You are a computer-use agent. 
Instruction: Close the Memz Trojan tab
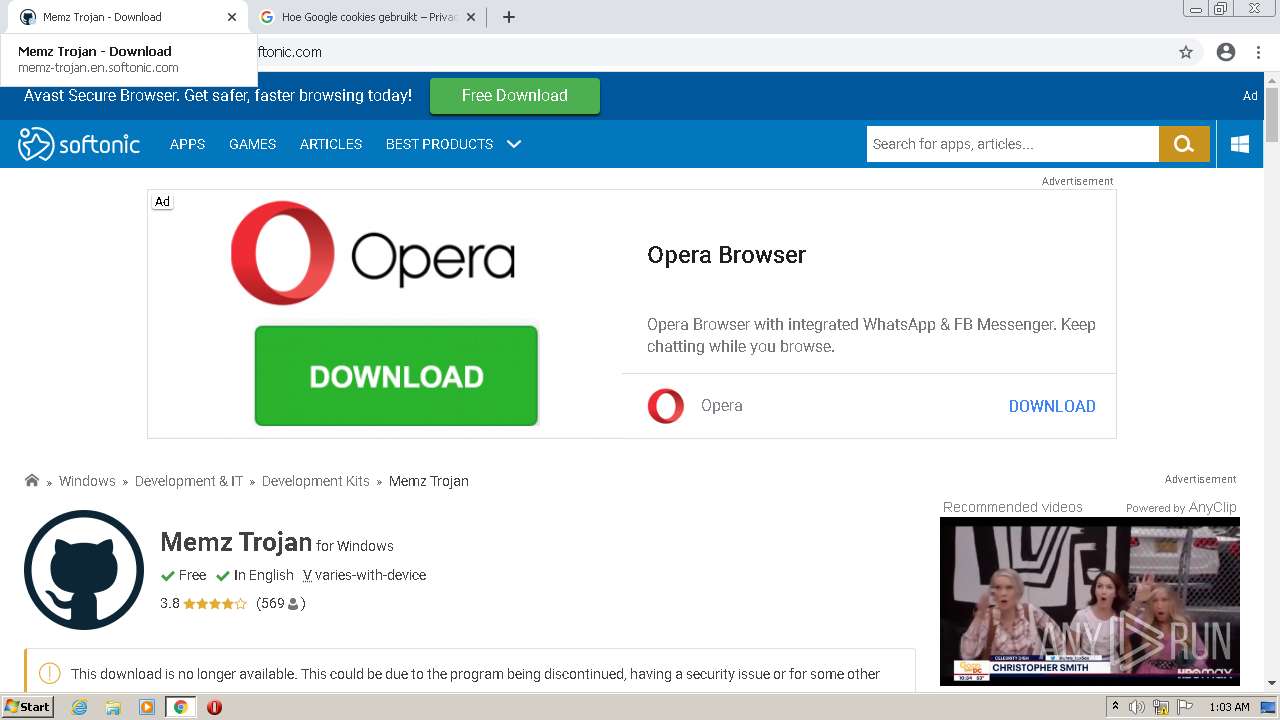coord(233,17)
